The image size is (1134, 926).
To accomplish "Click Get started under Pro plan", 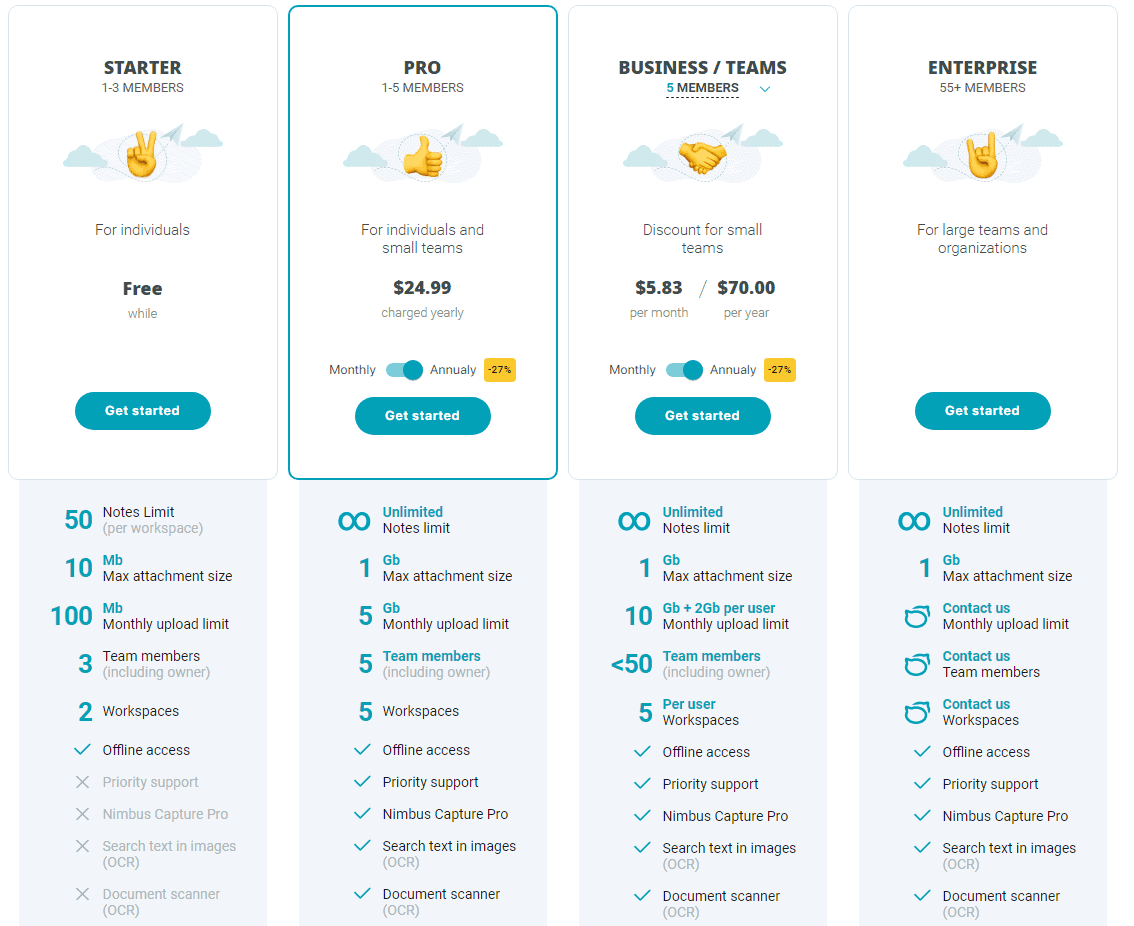I will click(422, 416).
